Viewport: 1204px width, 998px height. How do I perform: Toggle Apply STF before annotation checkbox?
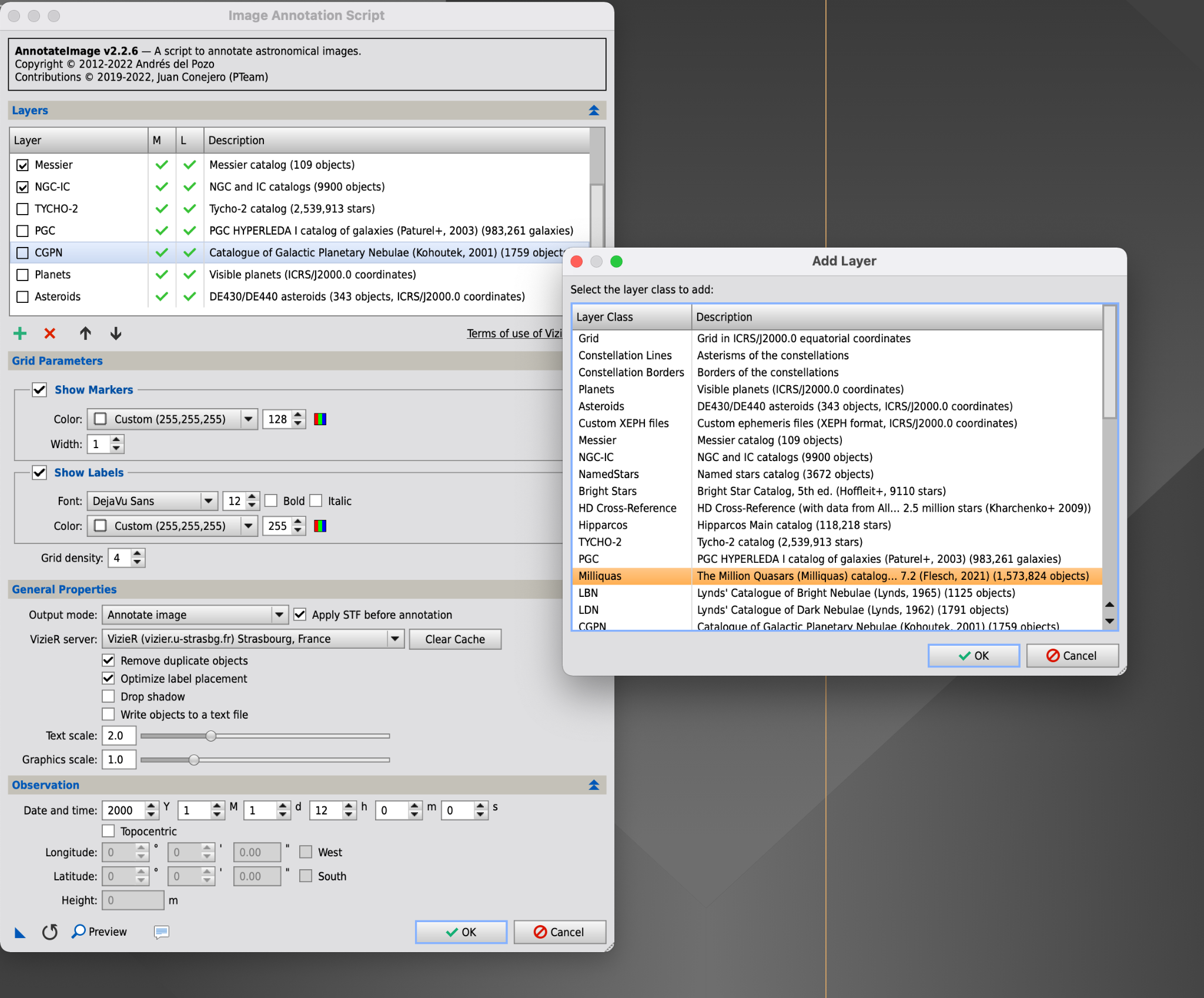point(300,615)
